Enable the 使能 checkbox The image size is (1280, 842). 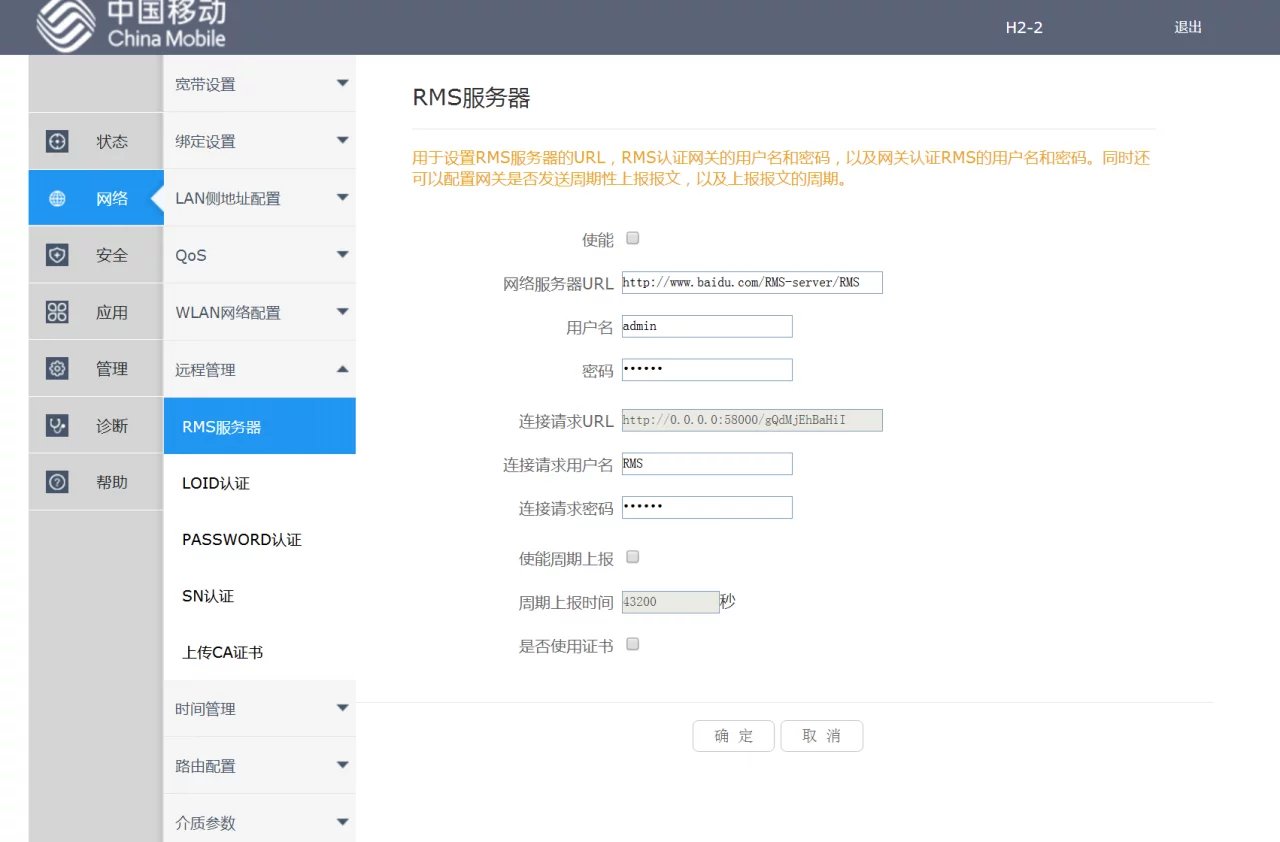(x=632, y=238)
